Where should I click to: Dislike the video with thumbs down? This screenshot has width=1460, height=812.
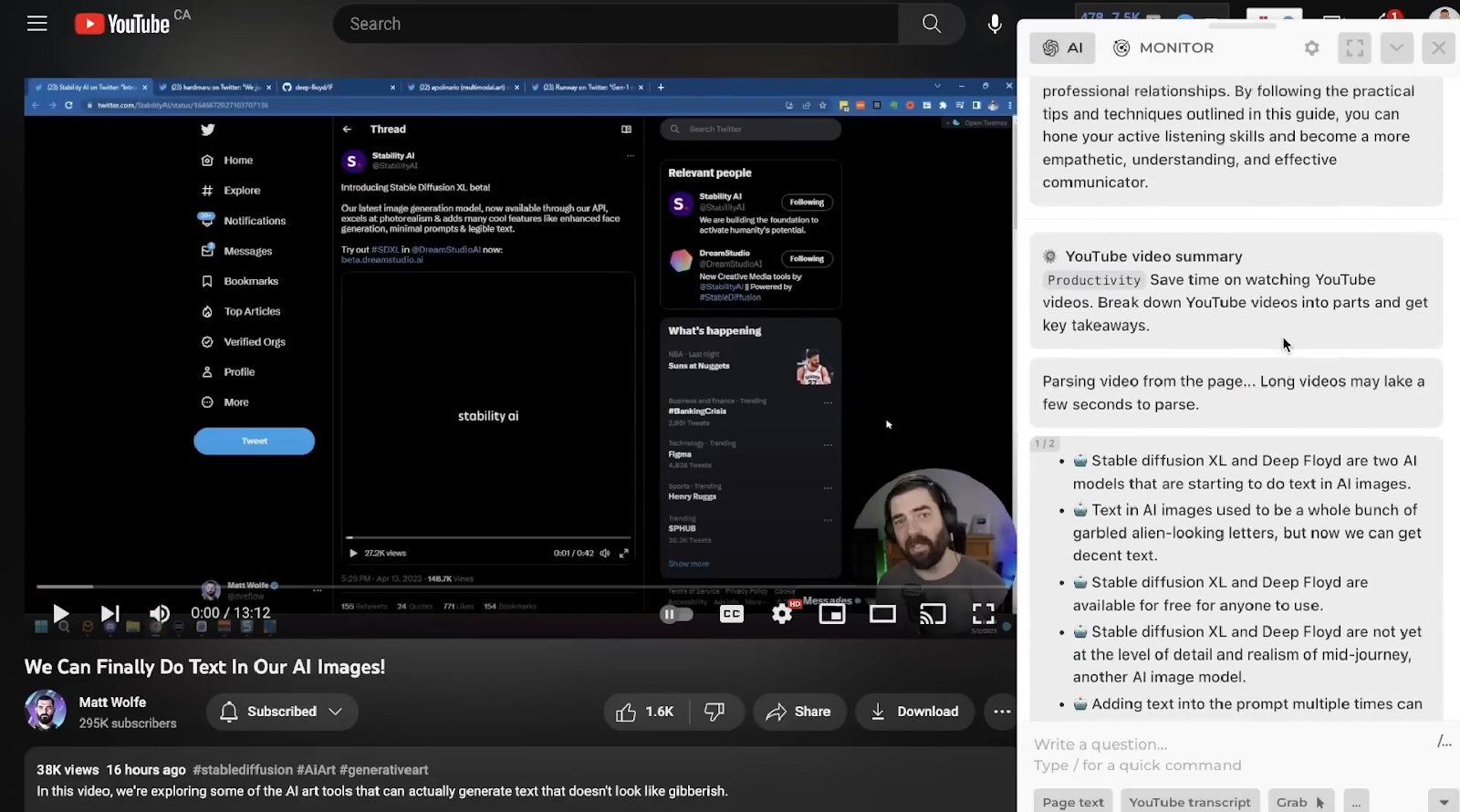tap(715, 712)
